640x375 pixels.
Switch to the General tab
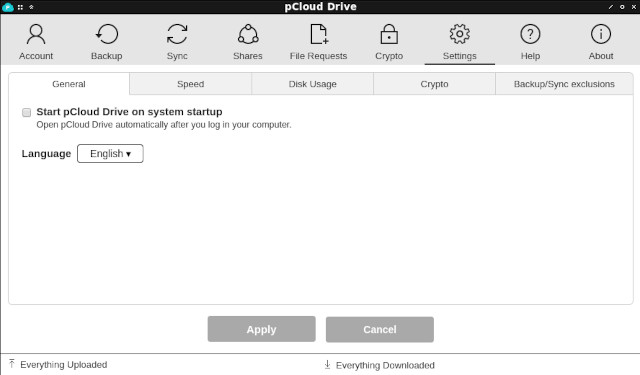click(x=69, y=84)
